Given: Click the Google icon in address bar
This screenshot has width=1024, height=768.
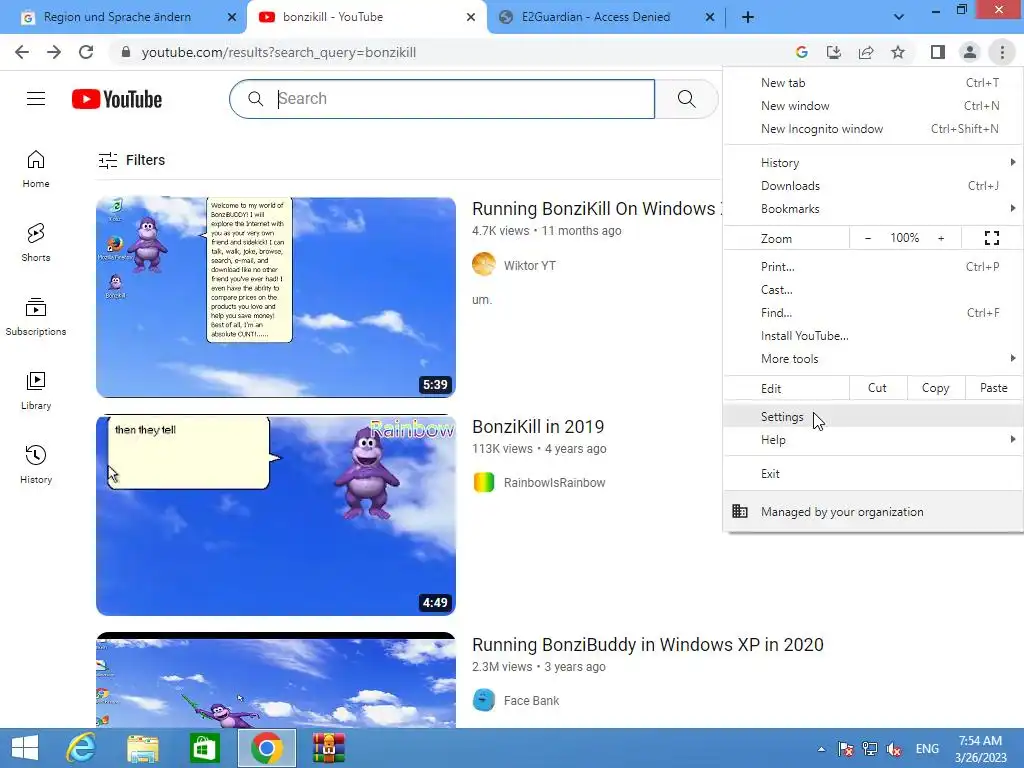Looking at the screenshot, I should [x=801, y=52].
